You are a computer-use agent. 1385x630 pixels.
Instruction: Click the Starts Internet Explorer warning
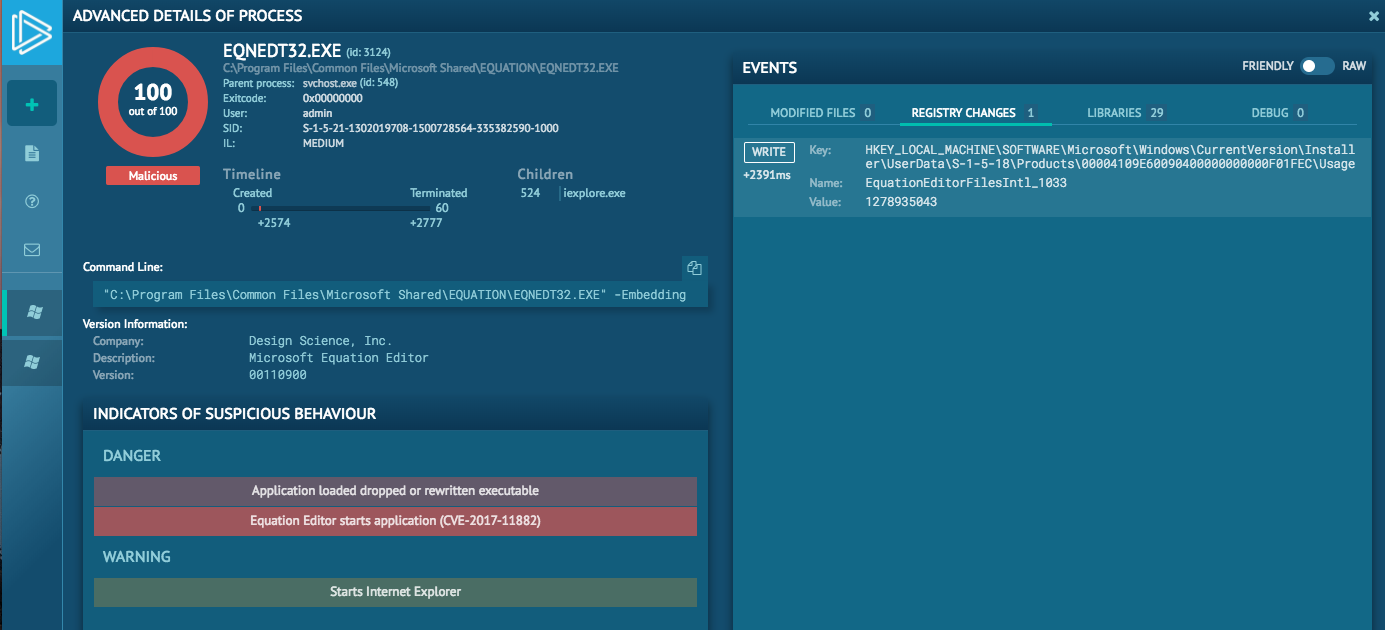pos(395,592)
